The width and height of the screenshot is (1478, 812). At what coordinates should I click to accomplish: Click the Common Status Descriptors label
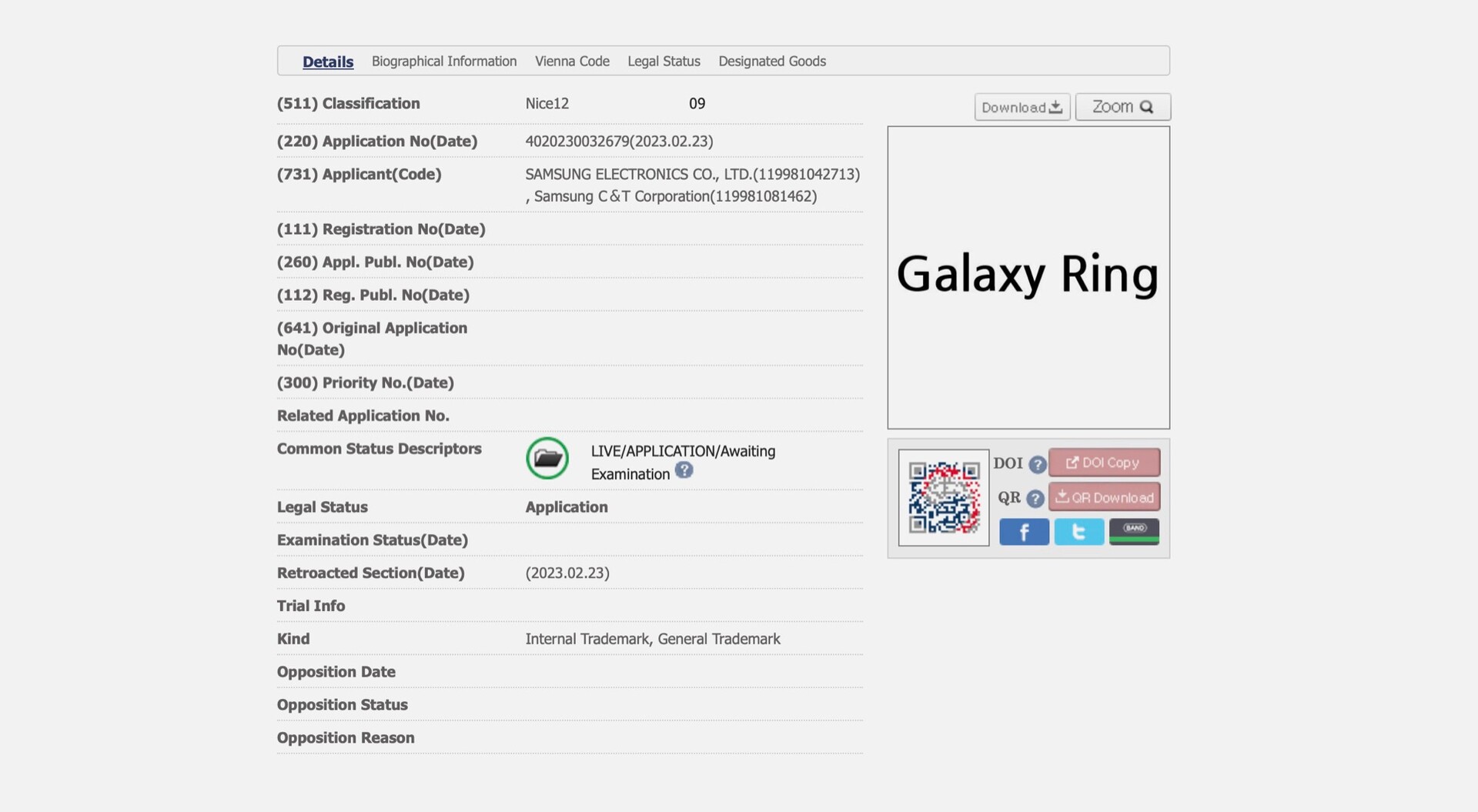(x=380, y=449)
